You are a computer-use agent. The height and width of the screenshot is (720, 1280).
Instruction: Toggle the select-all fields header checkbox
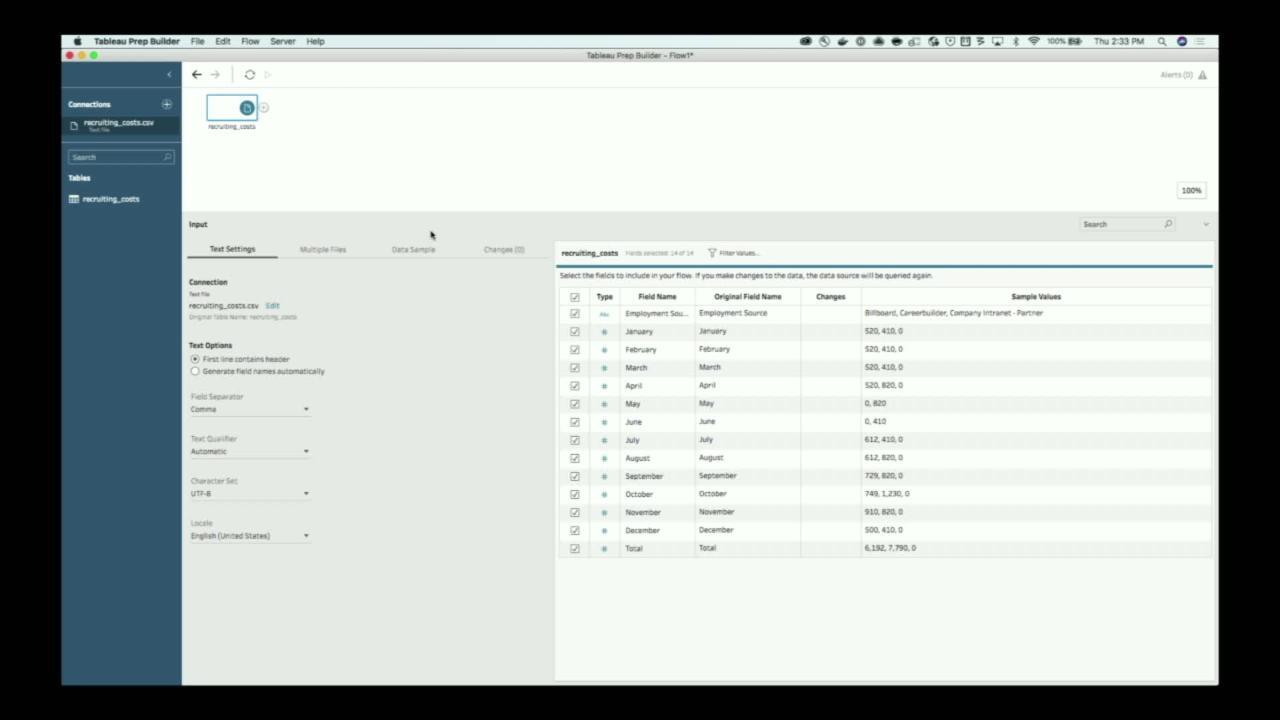[575, 297]
